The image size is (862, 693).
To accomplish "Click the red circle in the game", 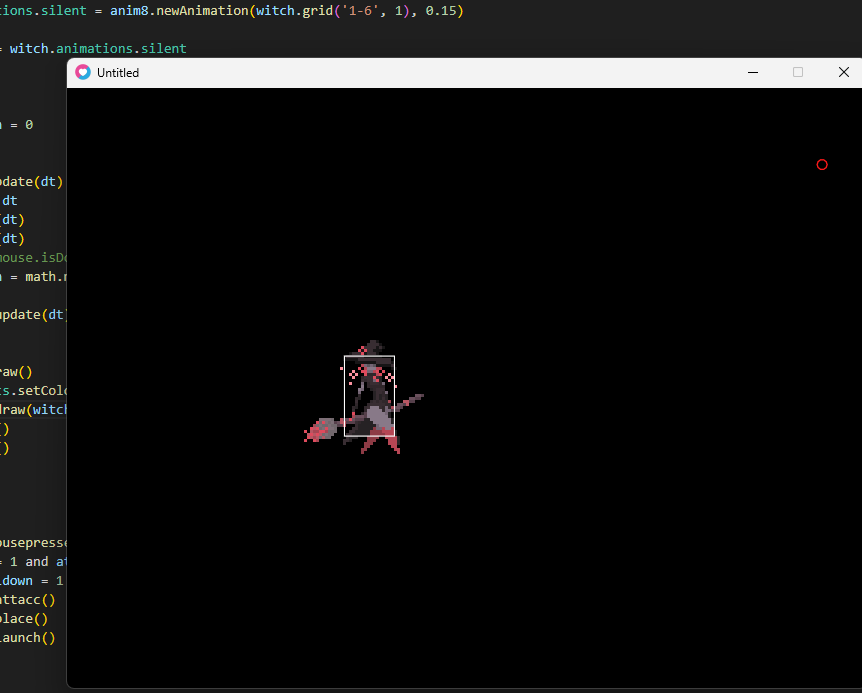I will click(x=822, y=165).
